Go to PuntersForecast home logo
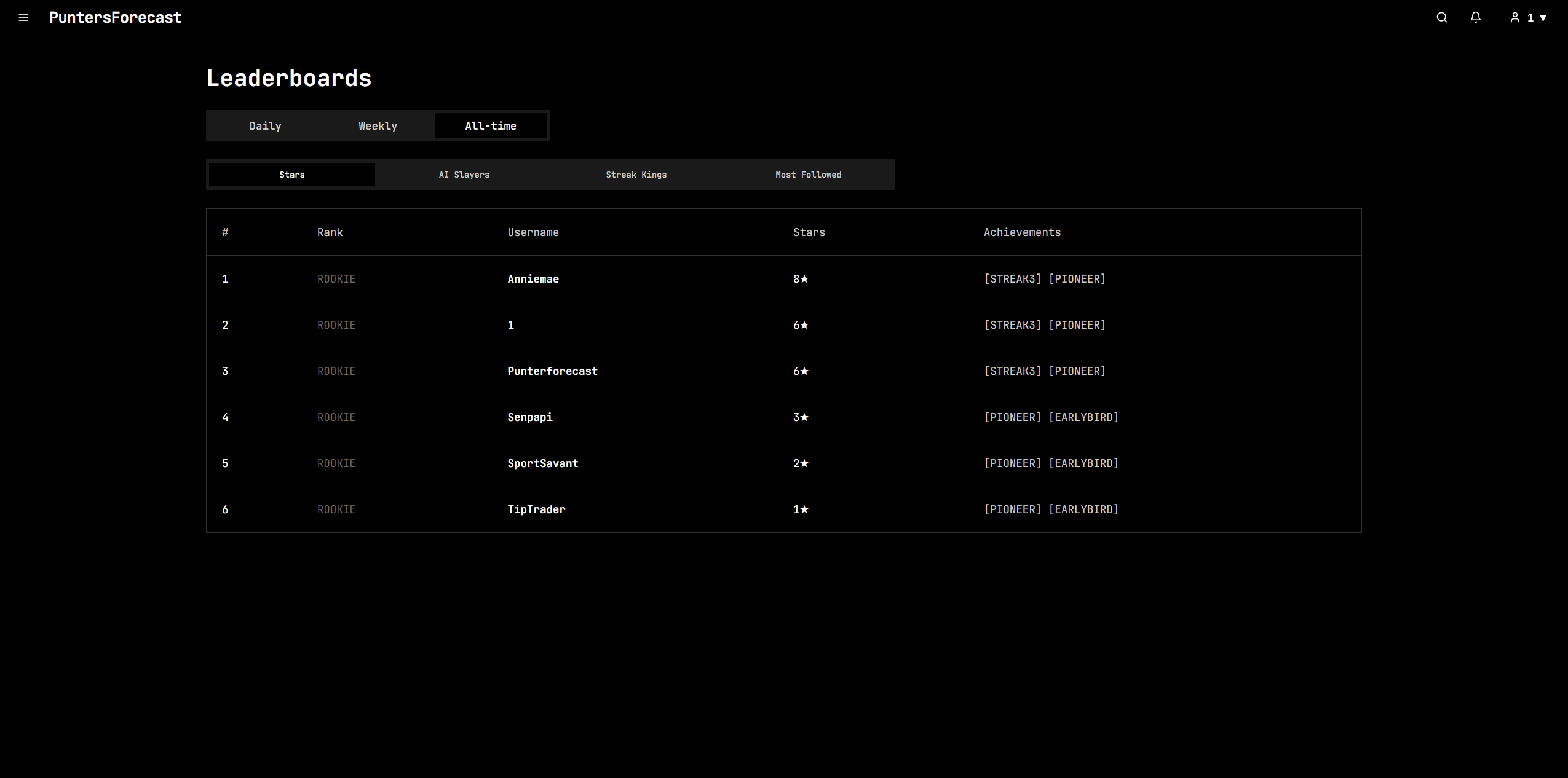This screenshot has width=1568, height=778. pyautogui.click(x=115, y=17)
